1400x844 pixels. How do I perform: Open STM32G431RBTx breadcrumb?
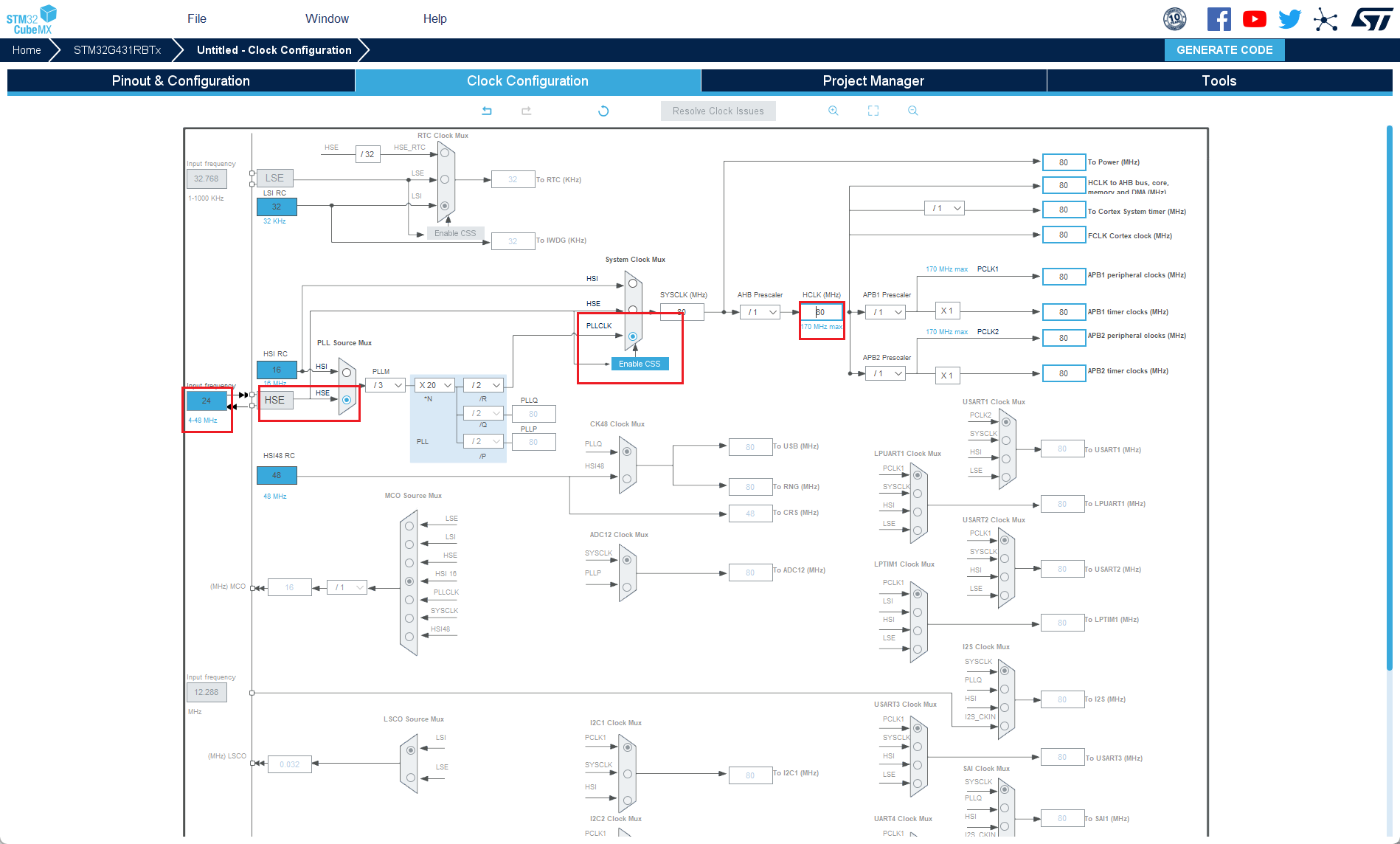point(117,50)
